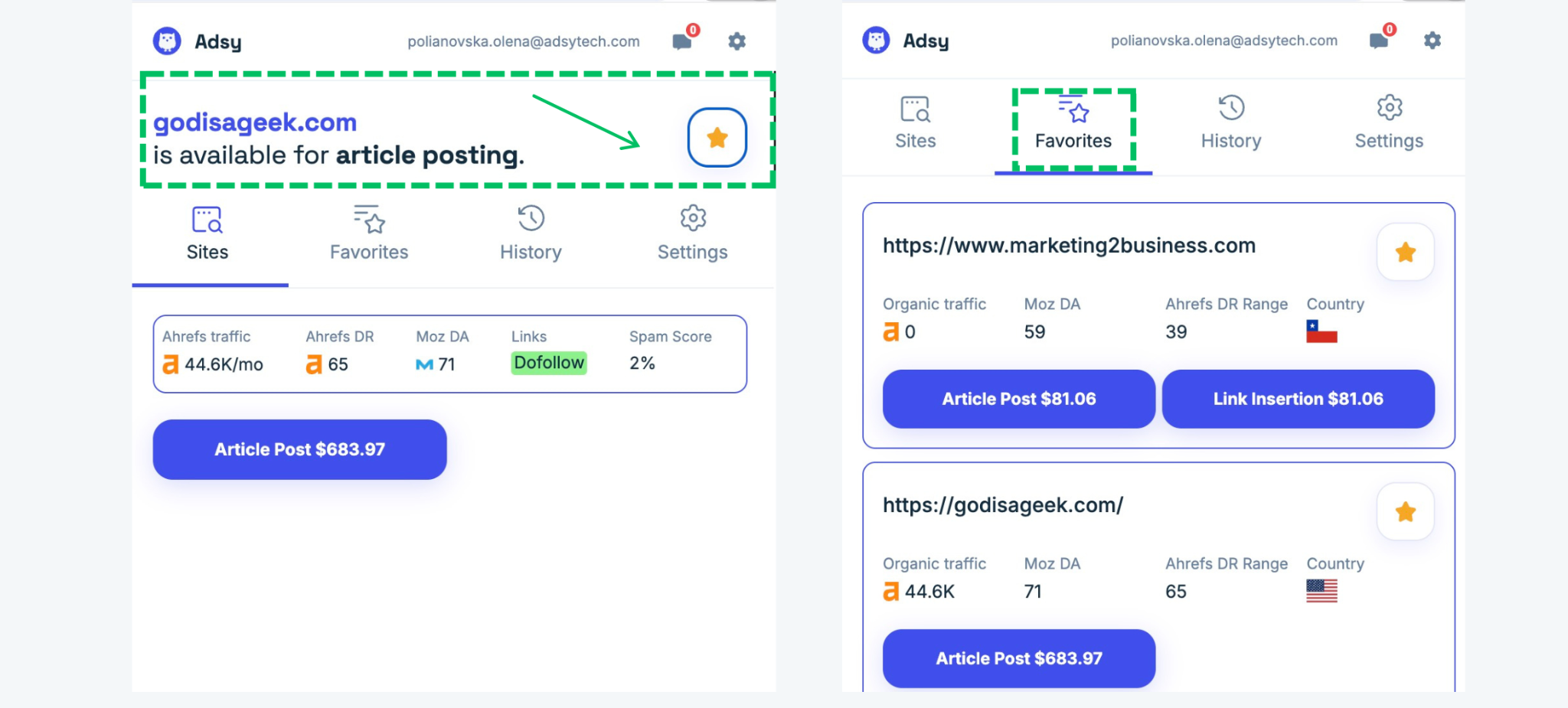Select the Spam Score value 2%
1568x708 pixels.
click(642, 363)
